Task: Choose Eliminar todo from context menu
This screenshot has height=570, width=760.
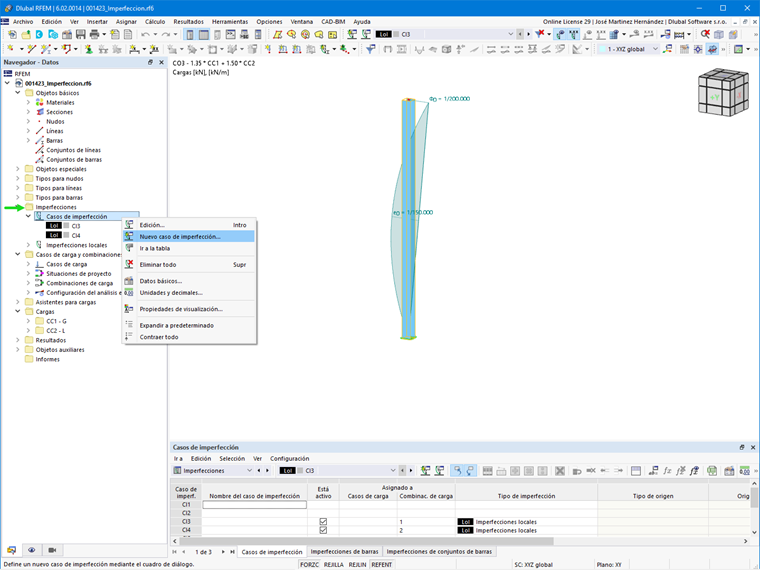Action: point(189,265)
